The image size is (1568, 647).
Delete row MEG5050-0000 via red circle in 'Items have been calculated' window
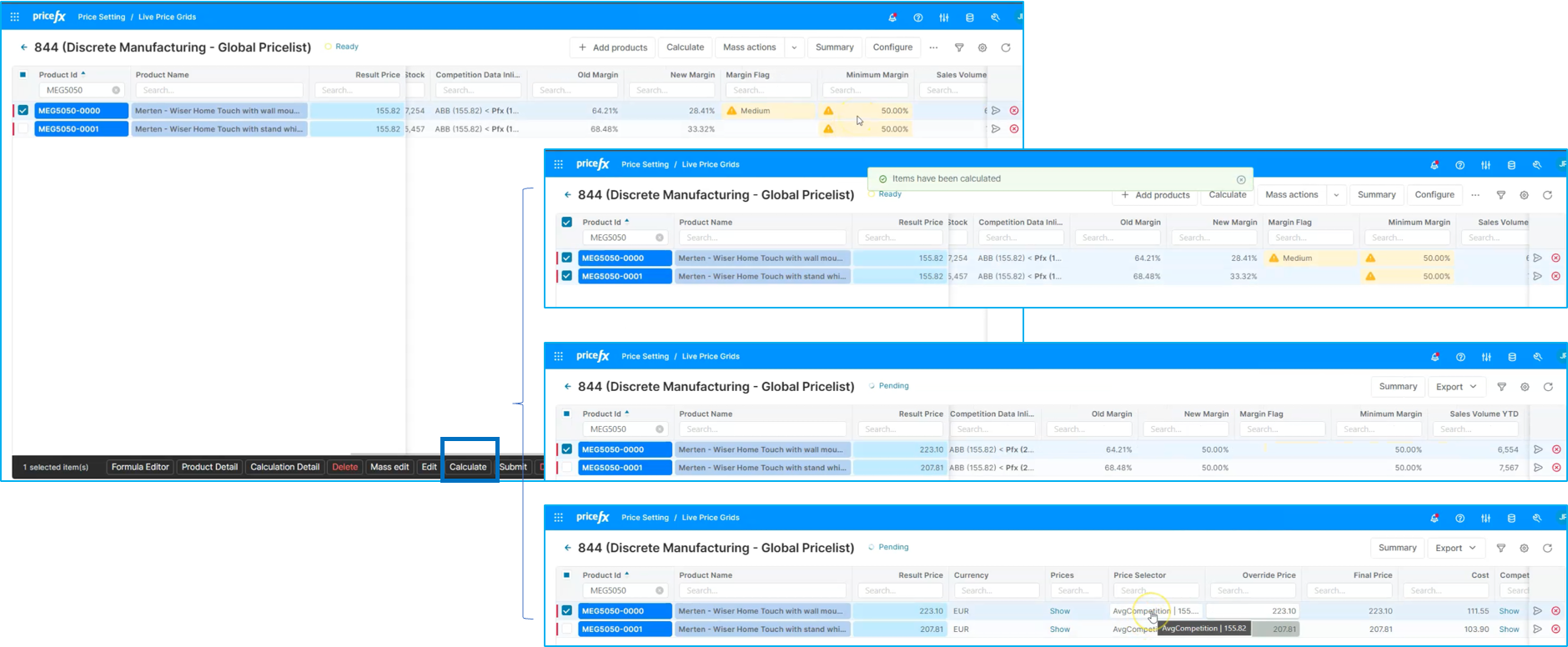pos(1556,258)
